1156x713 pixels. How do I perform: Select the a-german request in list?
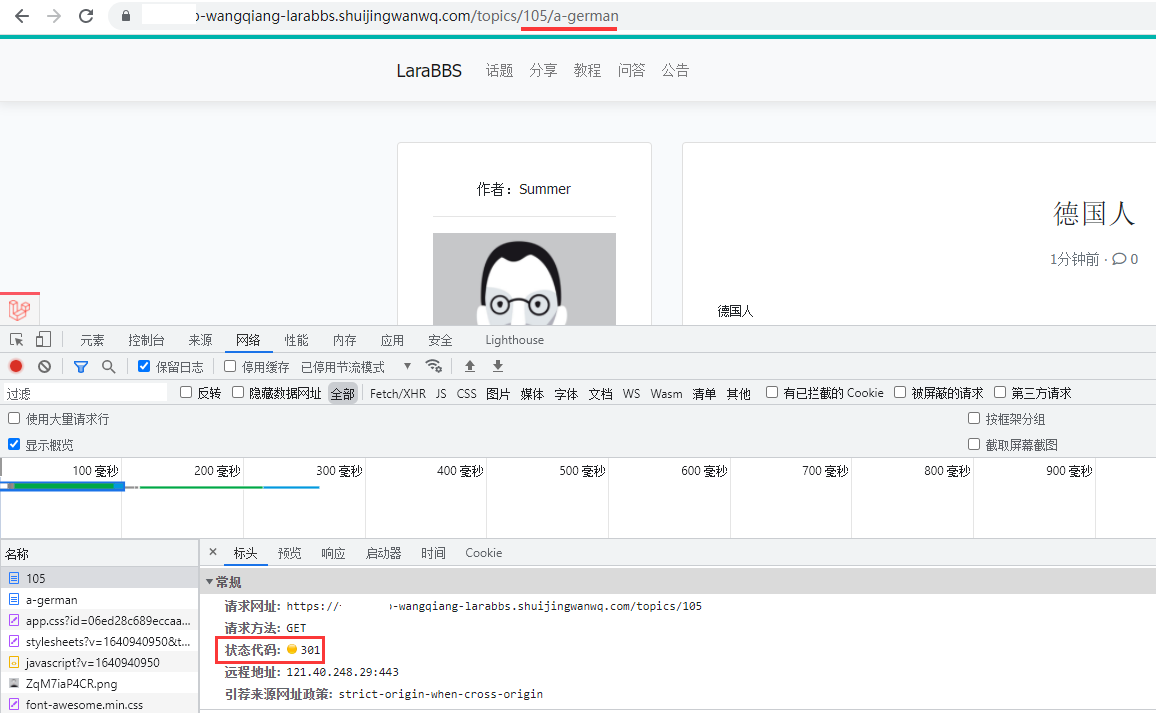pyautogui.click(x=52, y=600)
